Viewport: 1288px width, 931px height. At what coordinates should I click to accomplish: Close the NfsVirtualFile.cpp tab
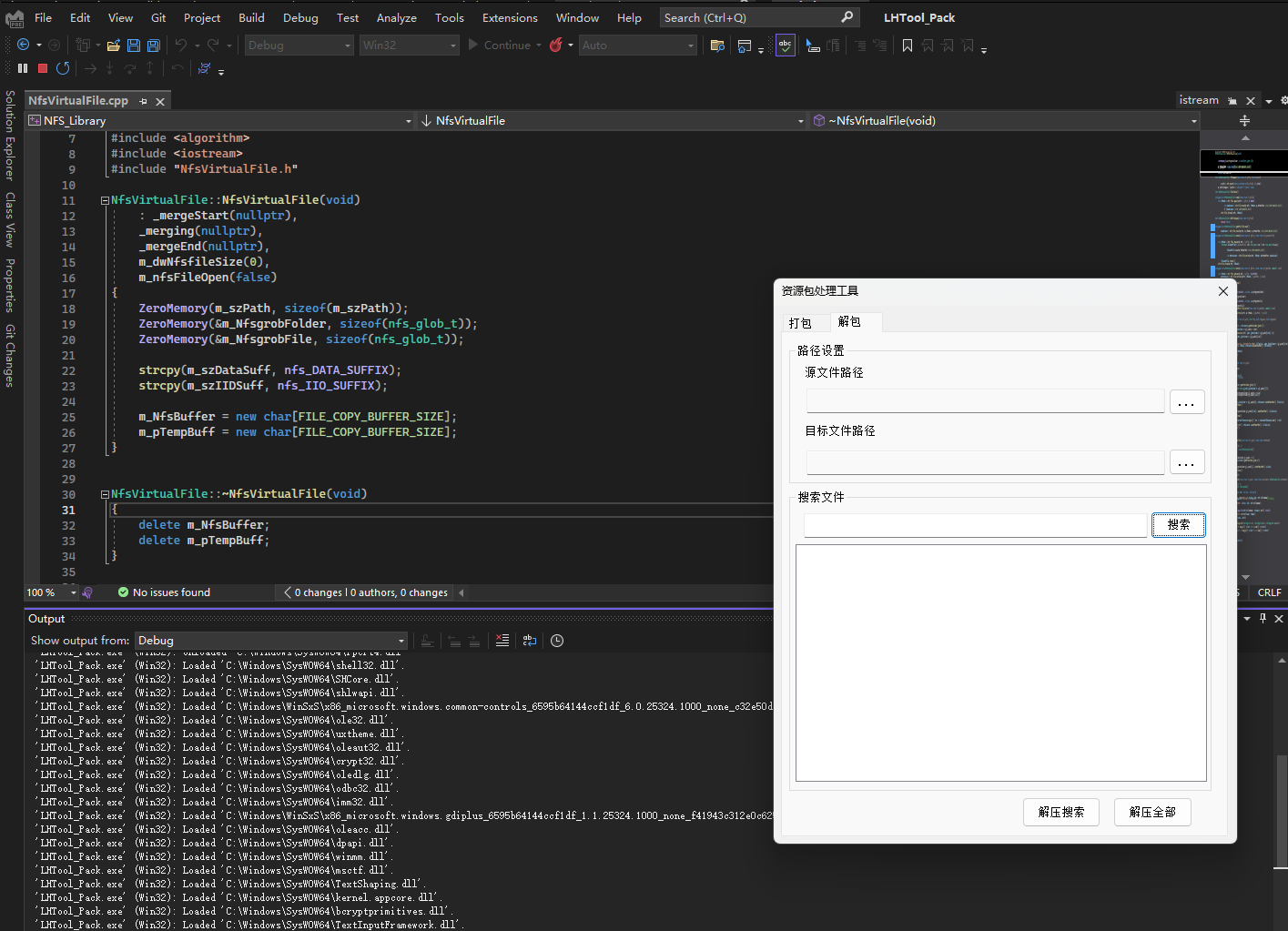tap(160, 101)
